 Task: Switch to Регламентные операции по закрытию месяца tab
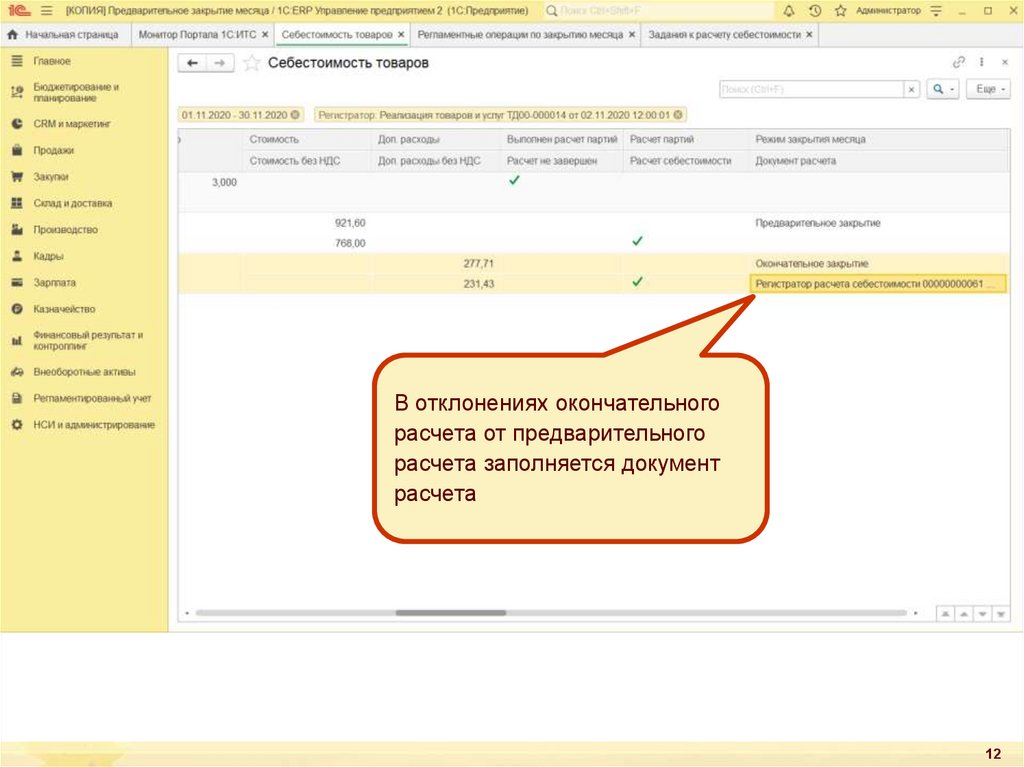(520, 34)
